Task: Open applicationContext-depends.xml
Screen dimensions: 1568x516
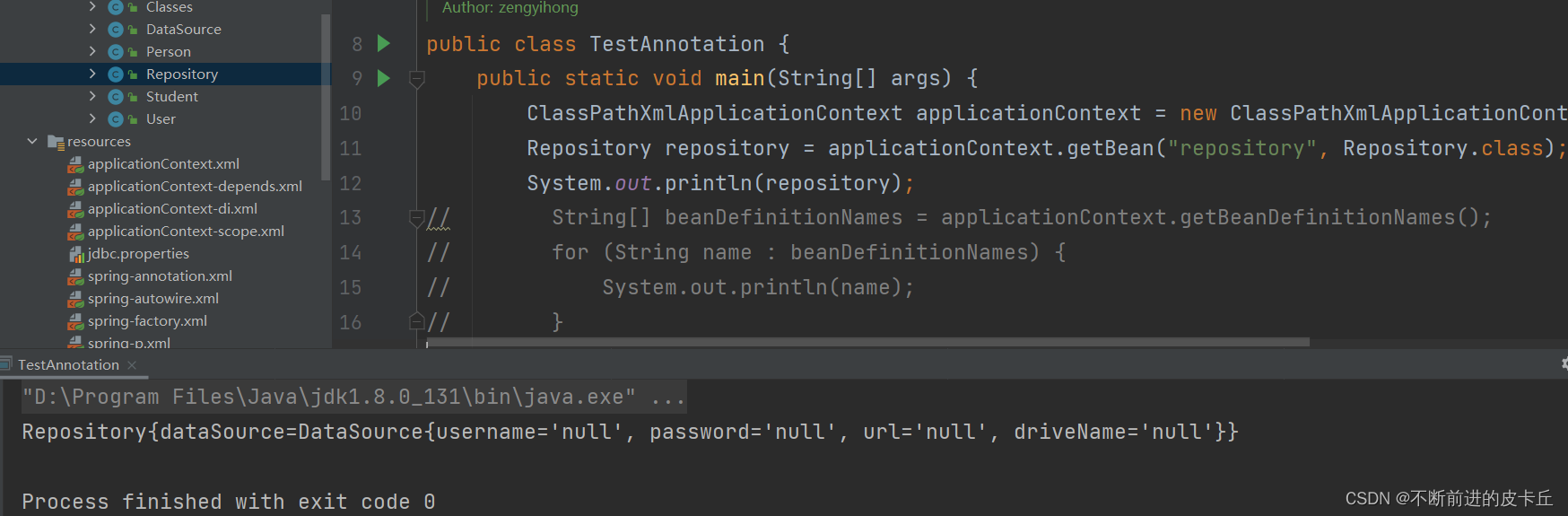Action: pos(195,187)
